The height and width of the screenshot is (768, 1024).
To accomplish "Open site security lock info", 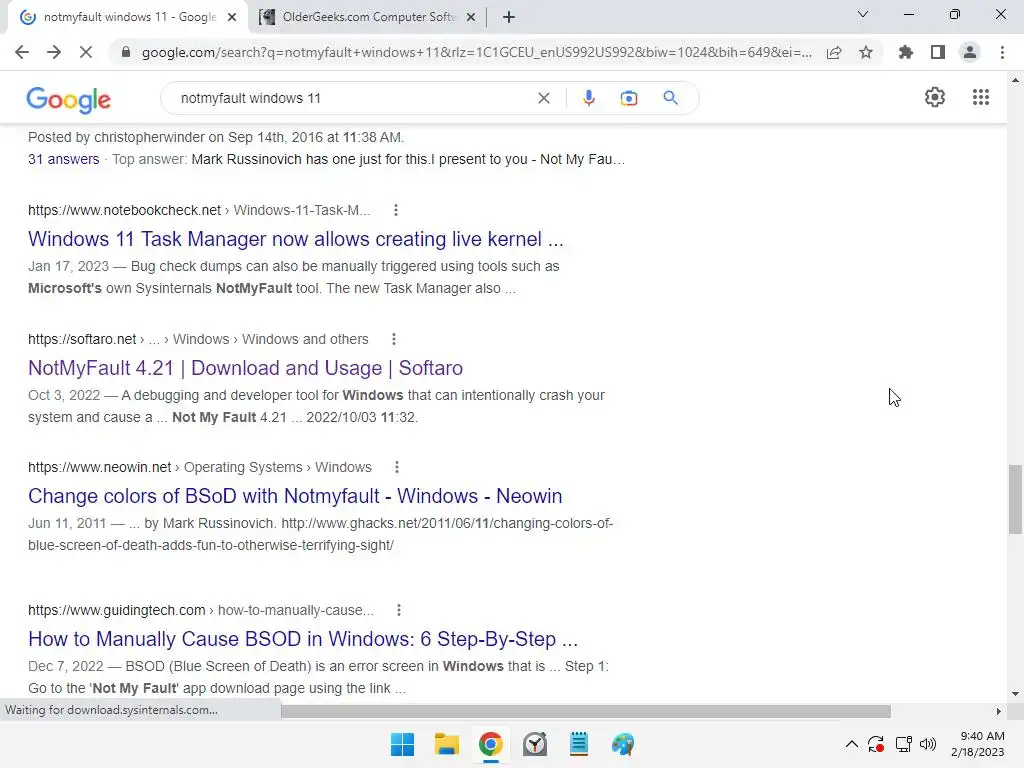I will point(126,52).
